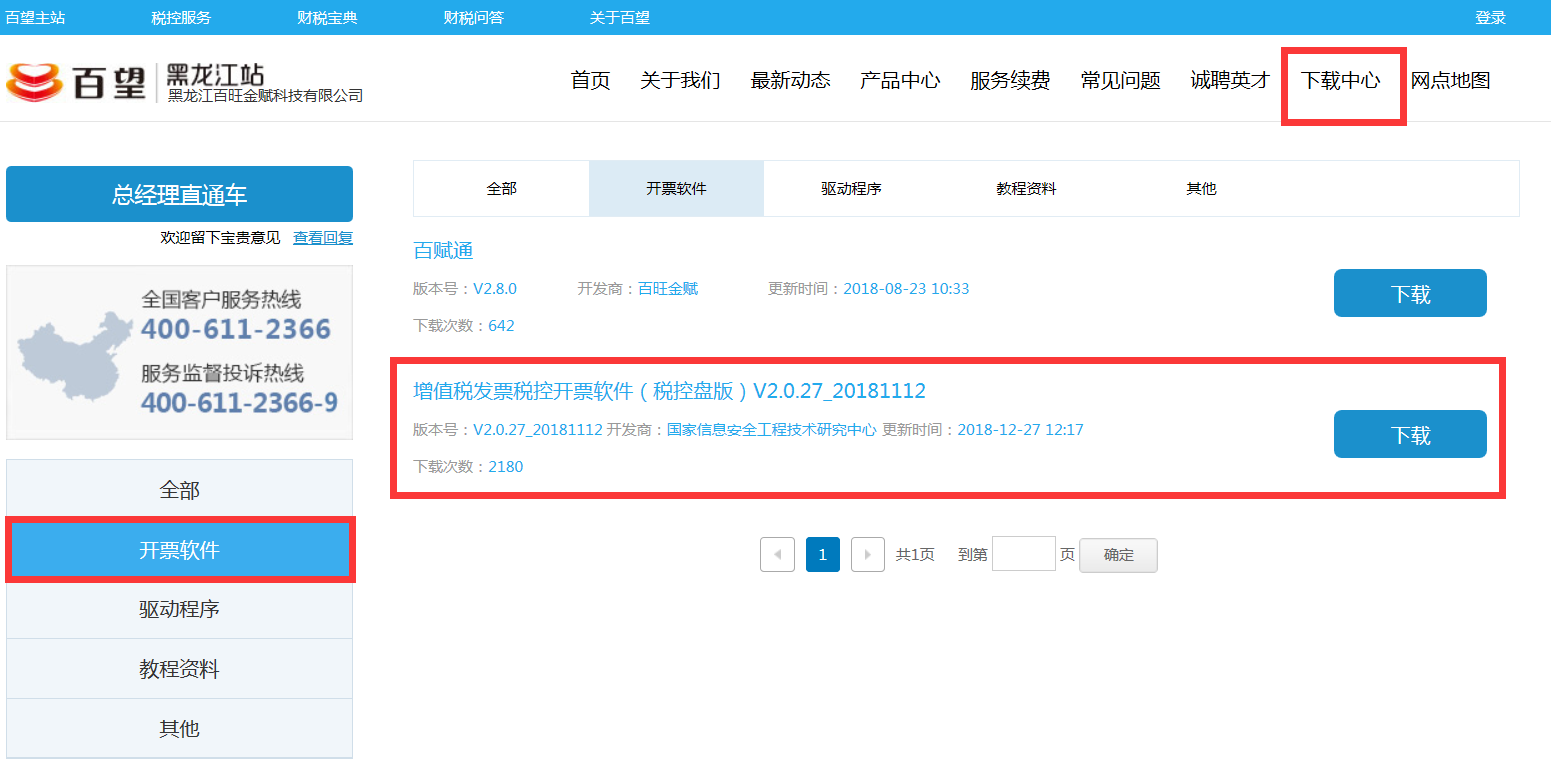Download 增值税发票税控开票软件 V2.0.27
The height and width of the screenshot is (760, 1551).
1410,434
